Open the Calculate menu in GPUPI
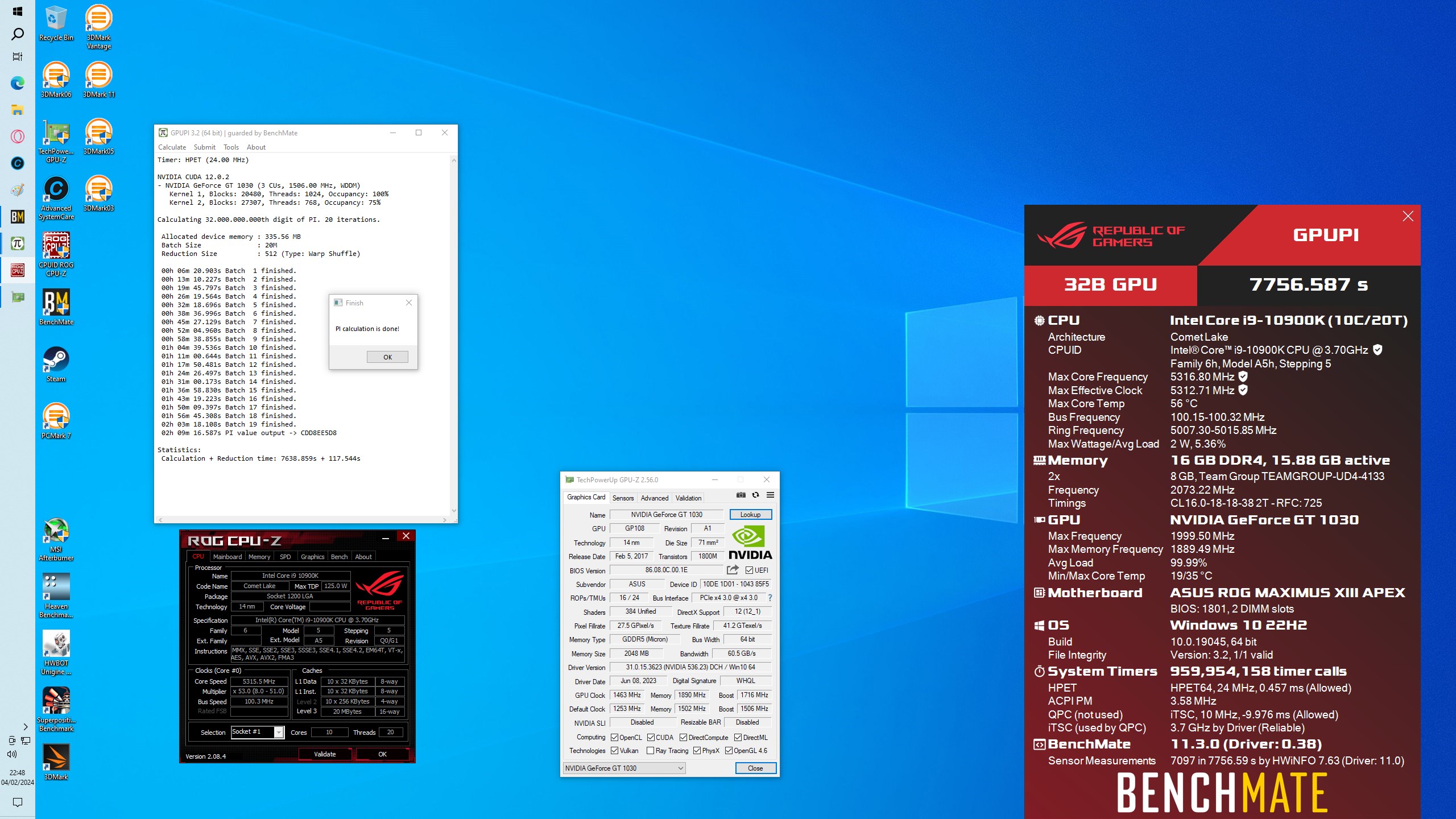Screen dimensions: 1456x819 click(x=172, y=147)
